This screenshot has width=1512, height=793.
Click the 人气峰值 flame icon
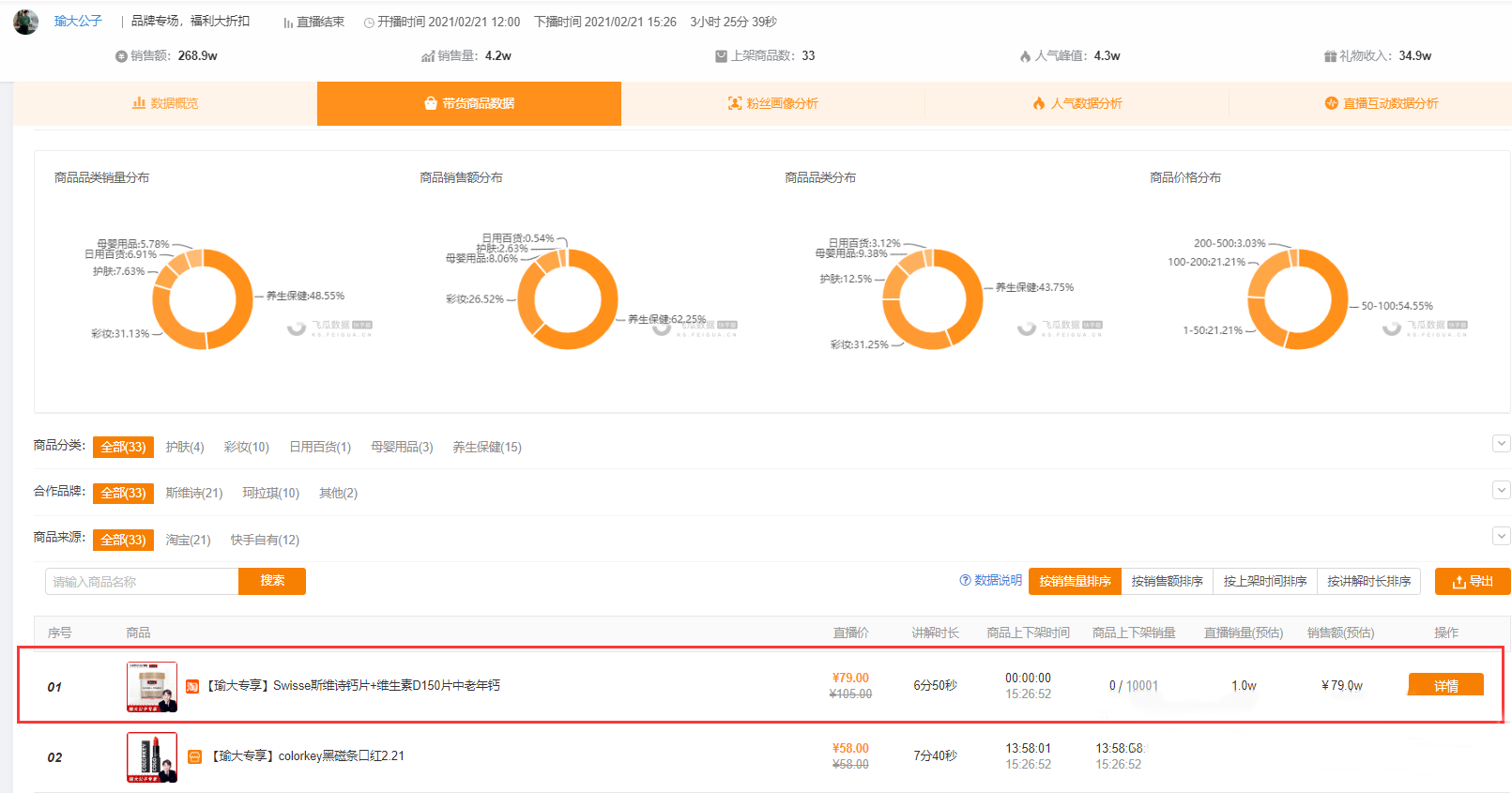[x=1026, y=56]
